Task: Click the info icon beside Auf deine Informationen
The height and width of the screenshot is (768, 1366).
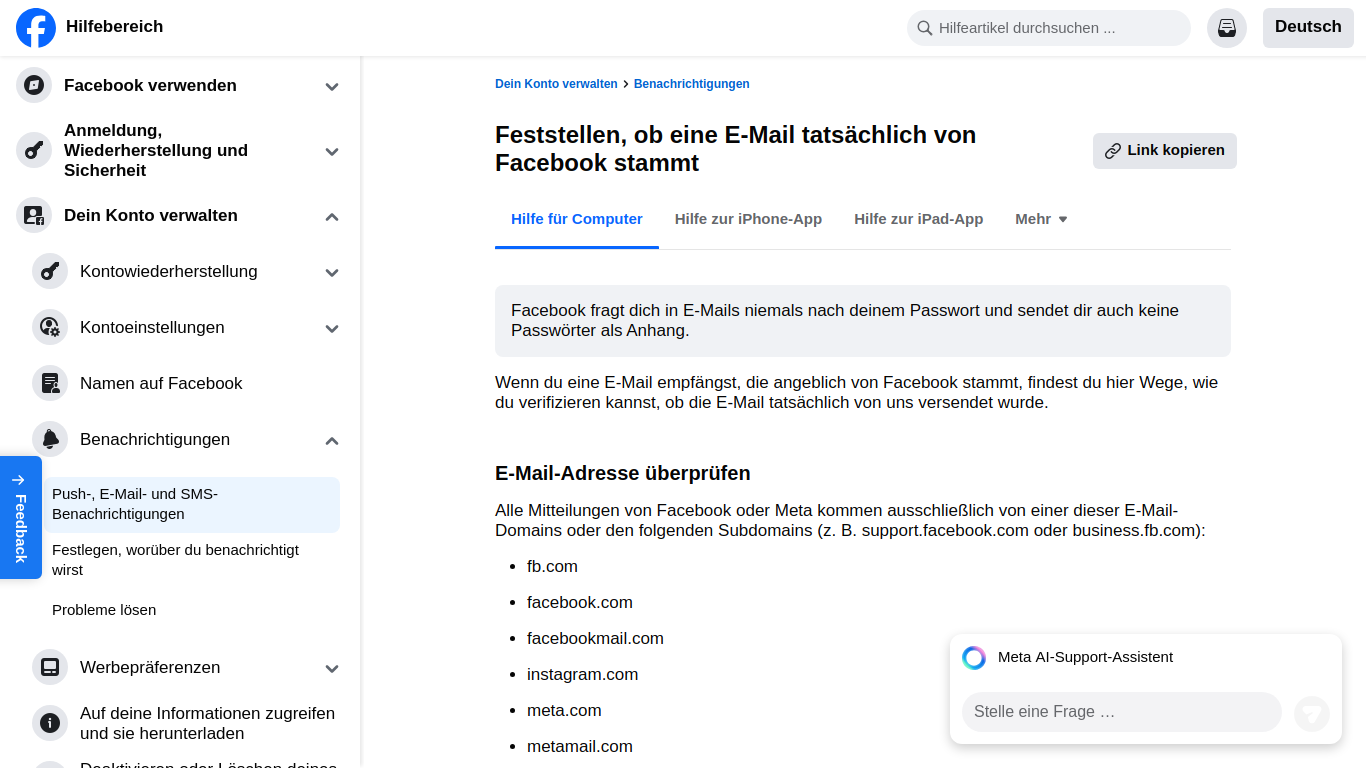Action: pyautogui.click(x=50, y=723)
